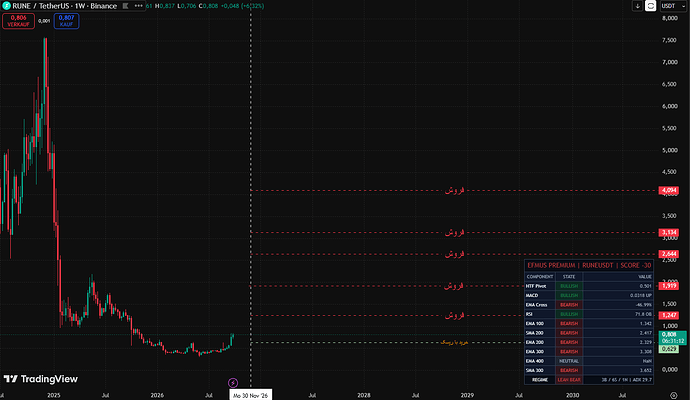Image resolution: width=690 pixels, height=400 pixels.
Task: Select the 3,134 red price label
Action: pos(669,232)
